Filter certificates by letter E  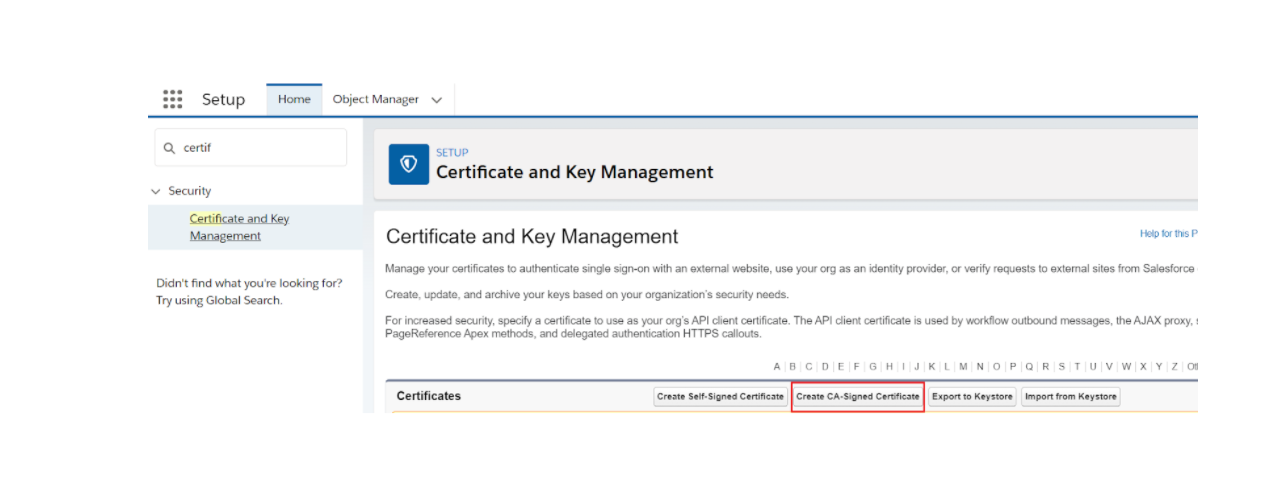pos(841,367)
